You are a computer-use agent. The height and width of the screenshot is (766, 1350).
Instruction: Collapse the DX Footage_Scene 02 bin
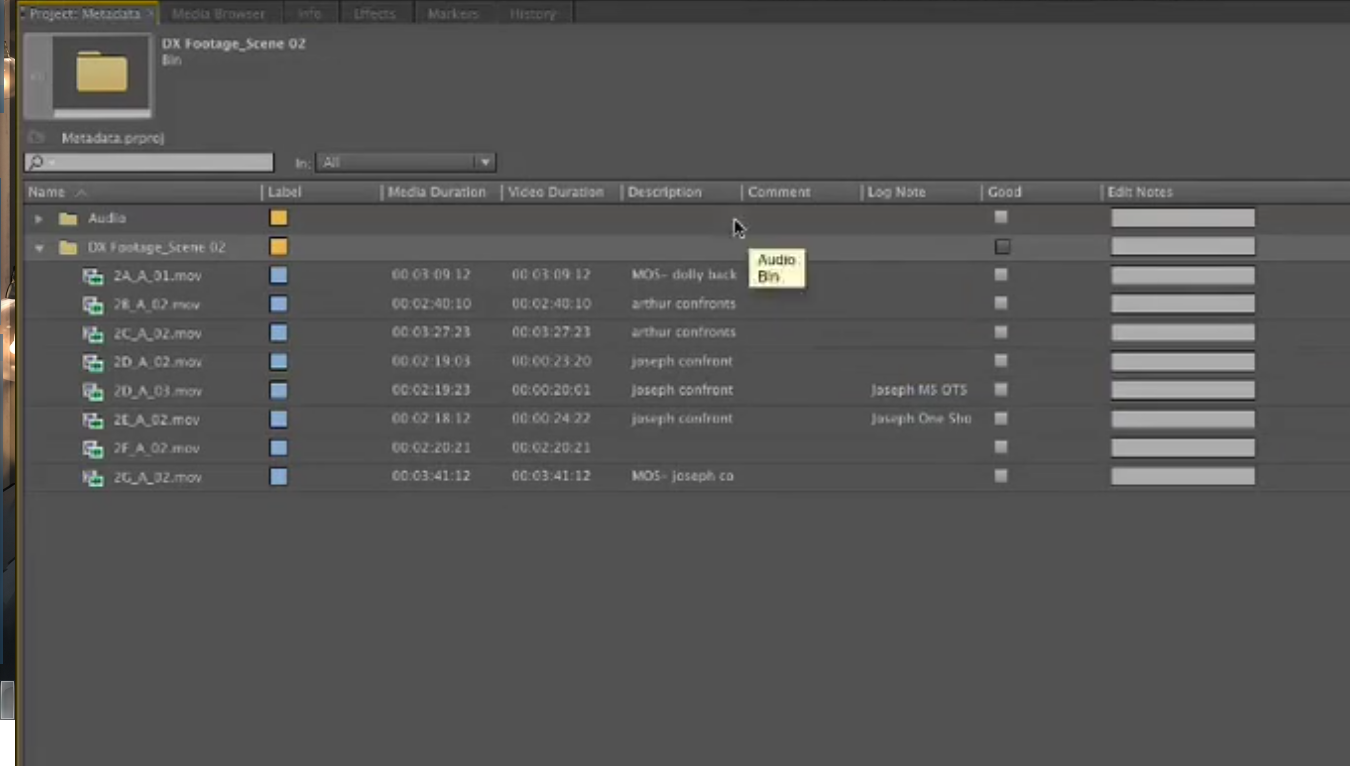(38, 247)
